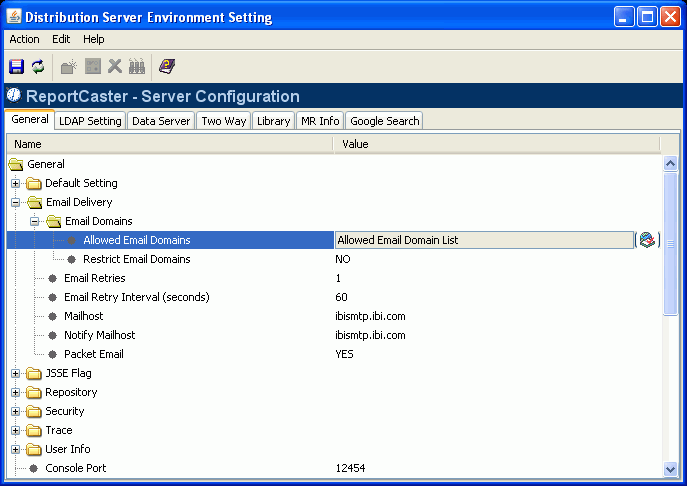Click the Help book toolbar icon

(167, 67)
